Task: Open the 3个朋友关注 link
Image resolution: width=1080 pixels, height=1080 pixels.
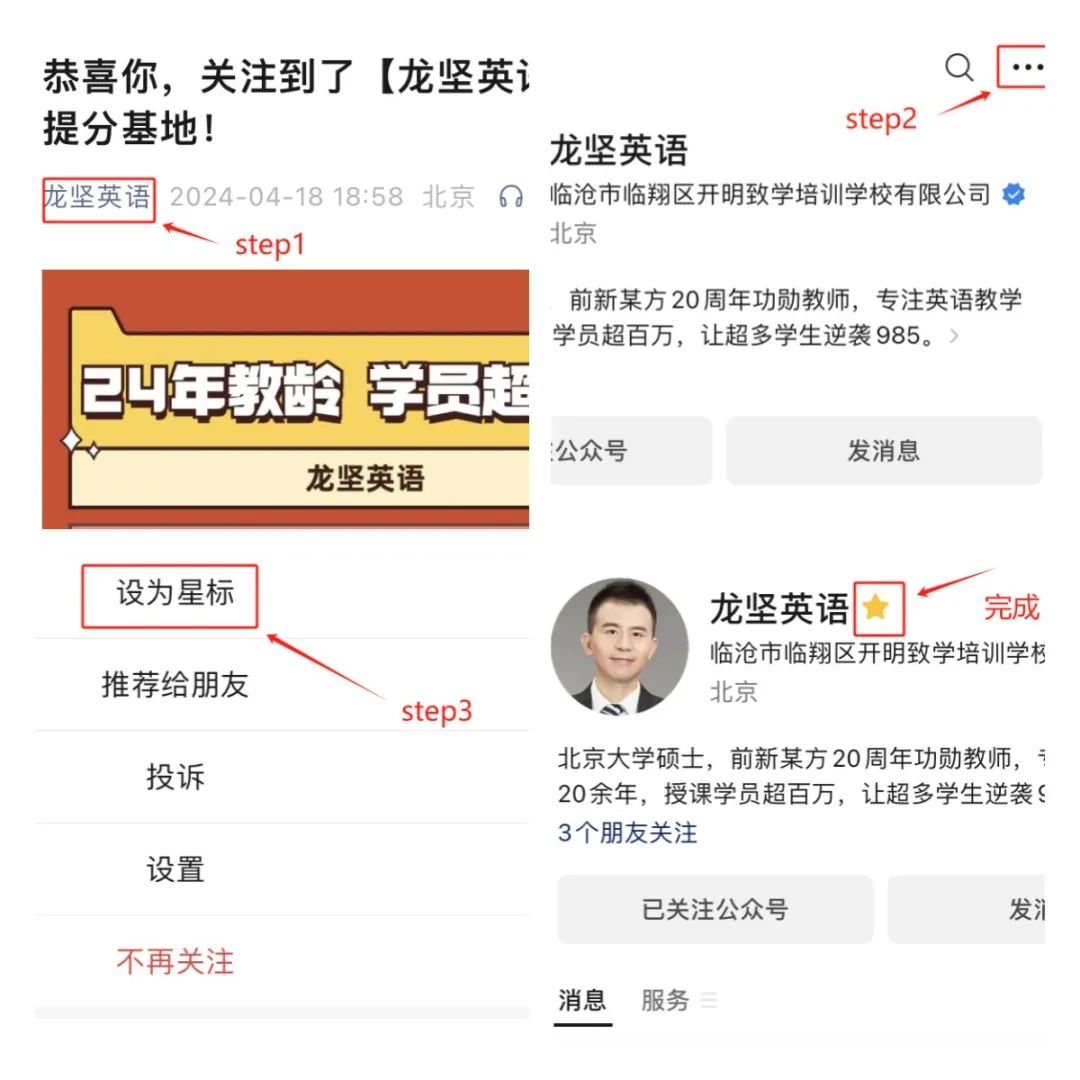Action: (627, 833)
